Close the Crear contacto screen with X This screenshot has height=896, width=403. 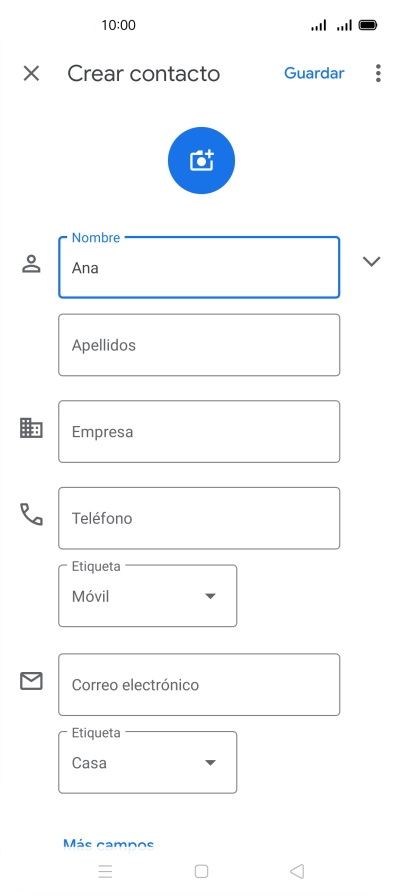(31, 73)
